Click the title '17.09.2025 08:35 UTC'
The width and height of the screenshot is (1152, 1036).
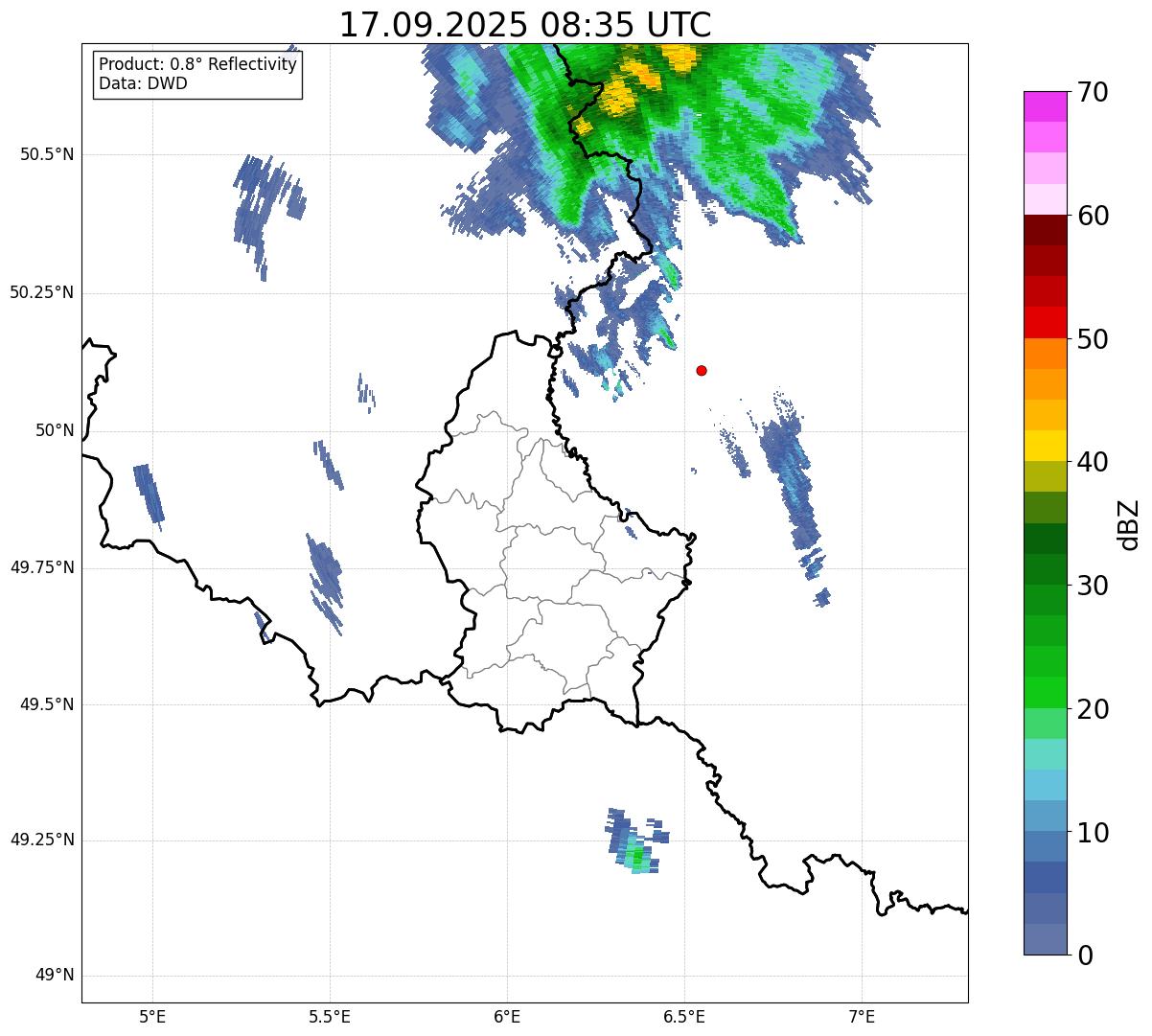coord(525,24)
